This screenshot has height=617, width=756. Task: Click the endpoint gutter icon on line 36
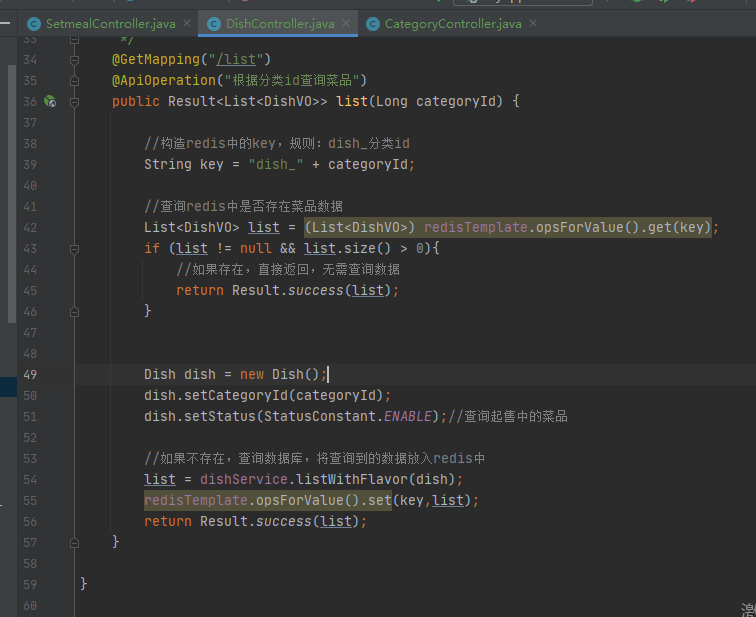coord(50,101)
